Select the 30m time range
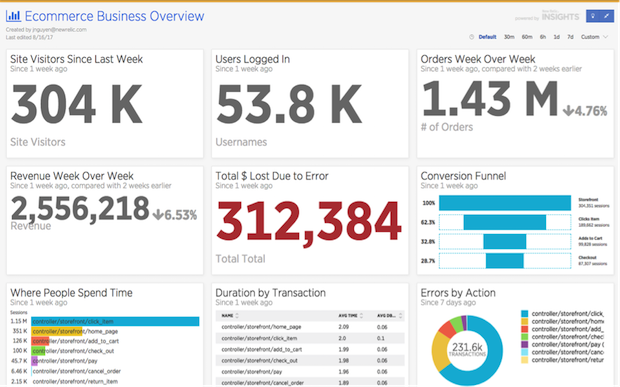 click(509, 37)
